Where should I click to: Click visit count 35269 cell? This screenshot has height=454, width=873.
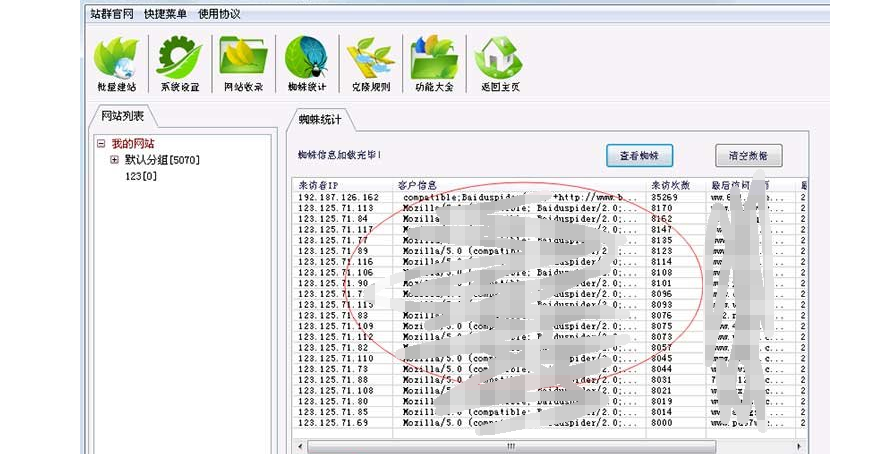tap(664, 197)
